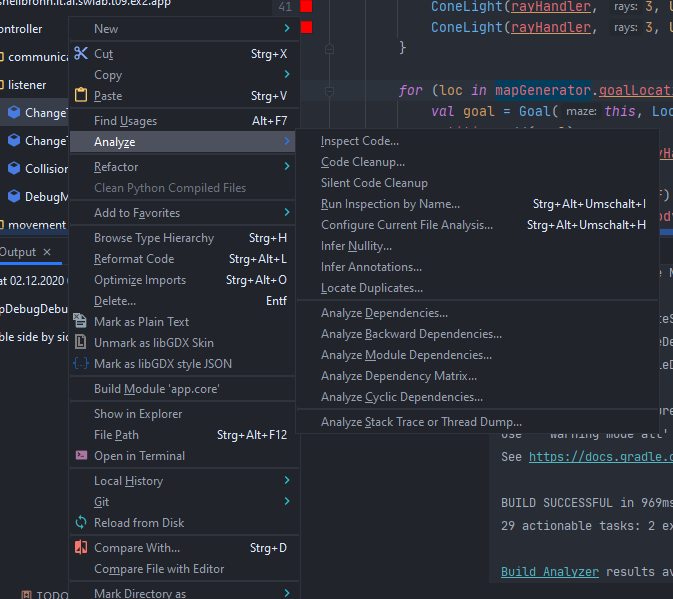Click the Cut scissors icon
Image resolution: width=673 pixels, height=599 pixels.
(x=82, y=54)
